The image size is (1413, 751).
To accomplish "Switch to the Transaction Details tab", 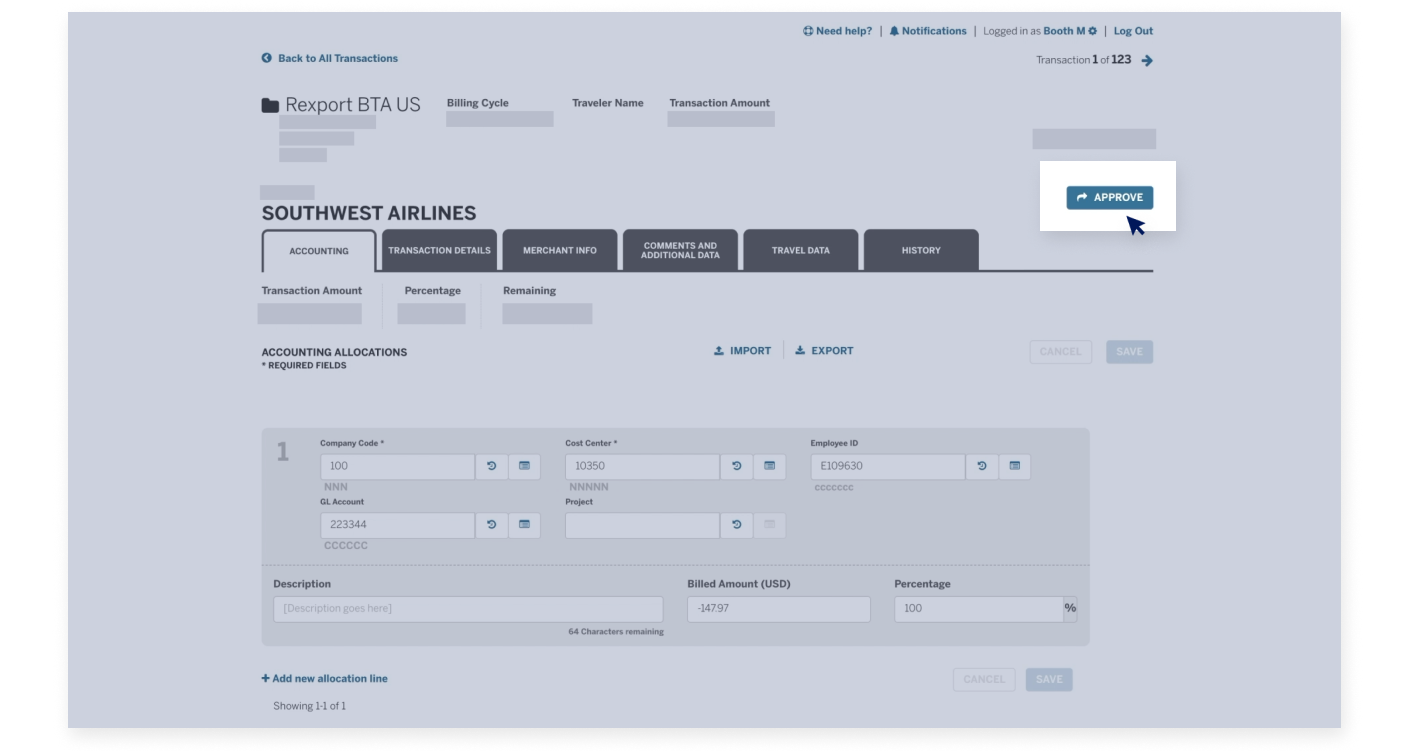I will click(x=438, y=250).
